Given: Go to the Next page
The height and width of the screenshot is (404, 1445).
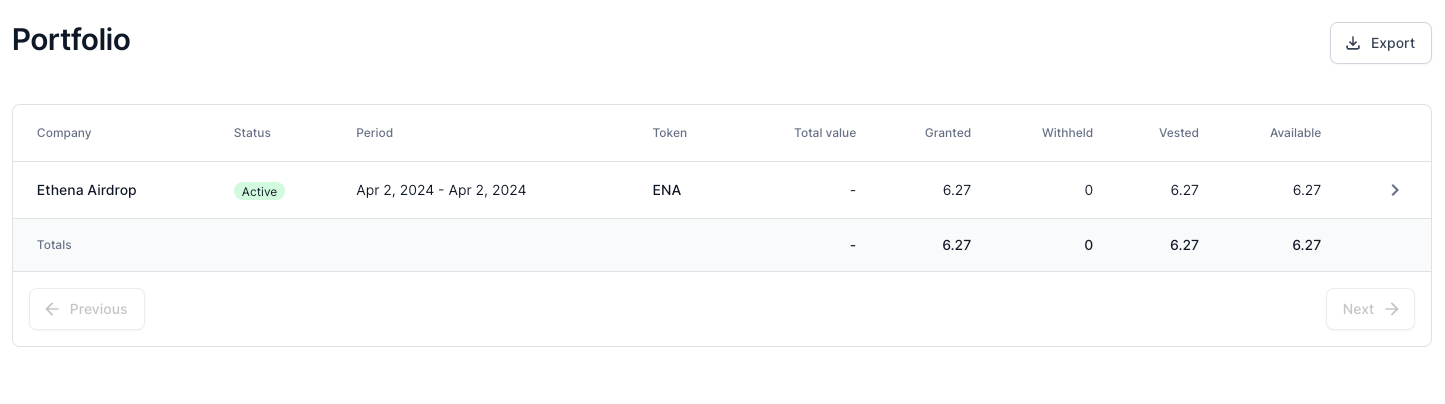Looking at the screenshot, I should pyautogui.click(x=1370, y=309).
